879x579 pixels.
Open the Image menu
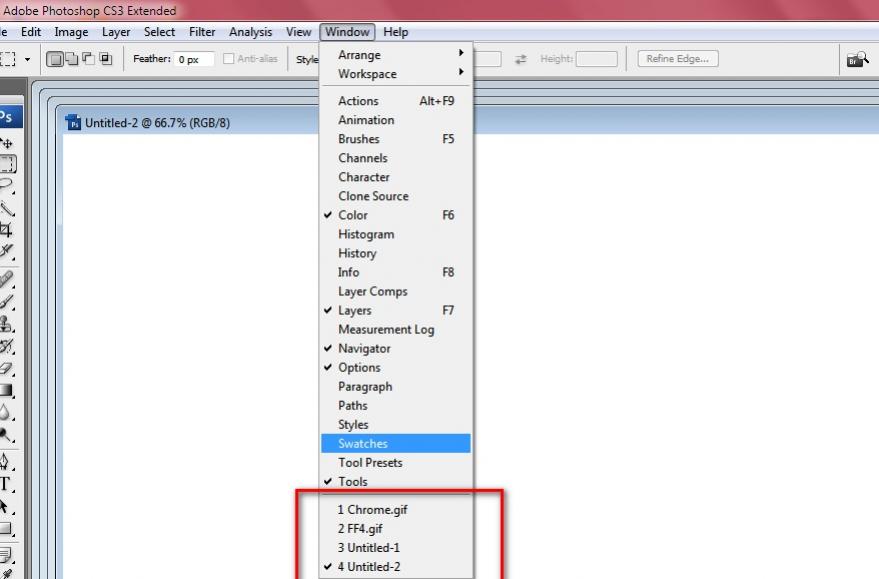(71, 32)
